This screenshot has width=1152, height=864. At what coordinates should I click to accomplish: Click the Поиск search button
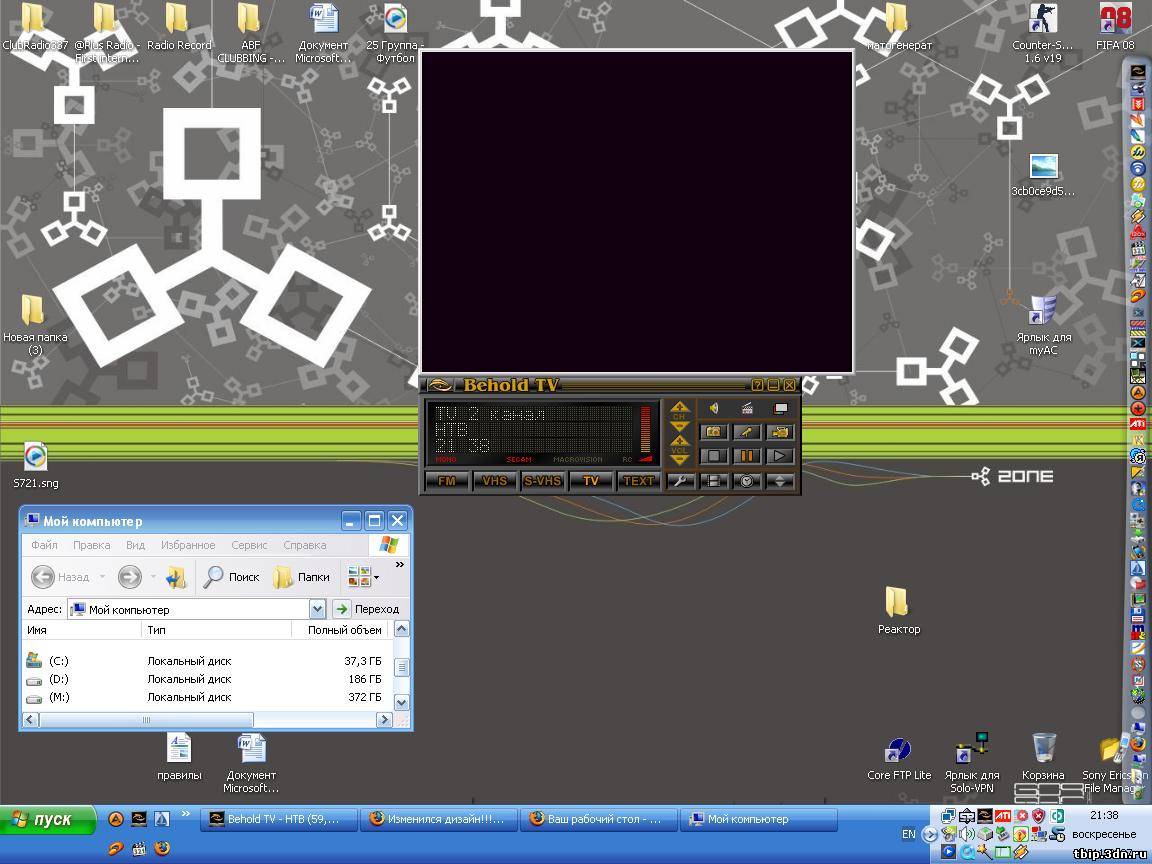[x=231, y=577]
